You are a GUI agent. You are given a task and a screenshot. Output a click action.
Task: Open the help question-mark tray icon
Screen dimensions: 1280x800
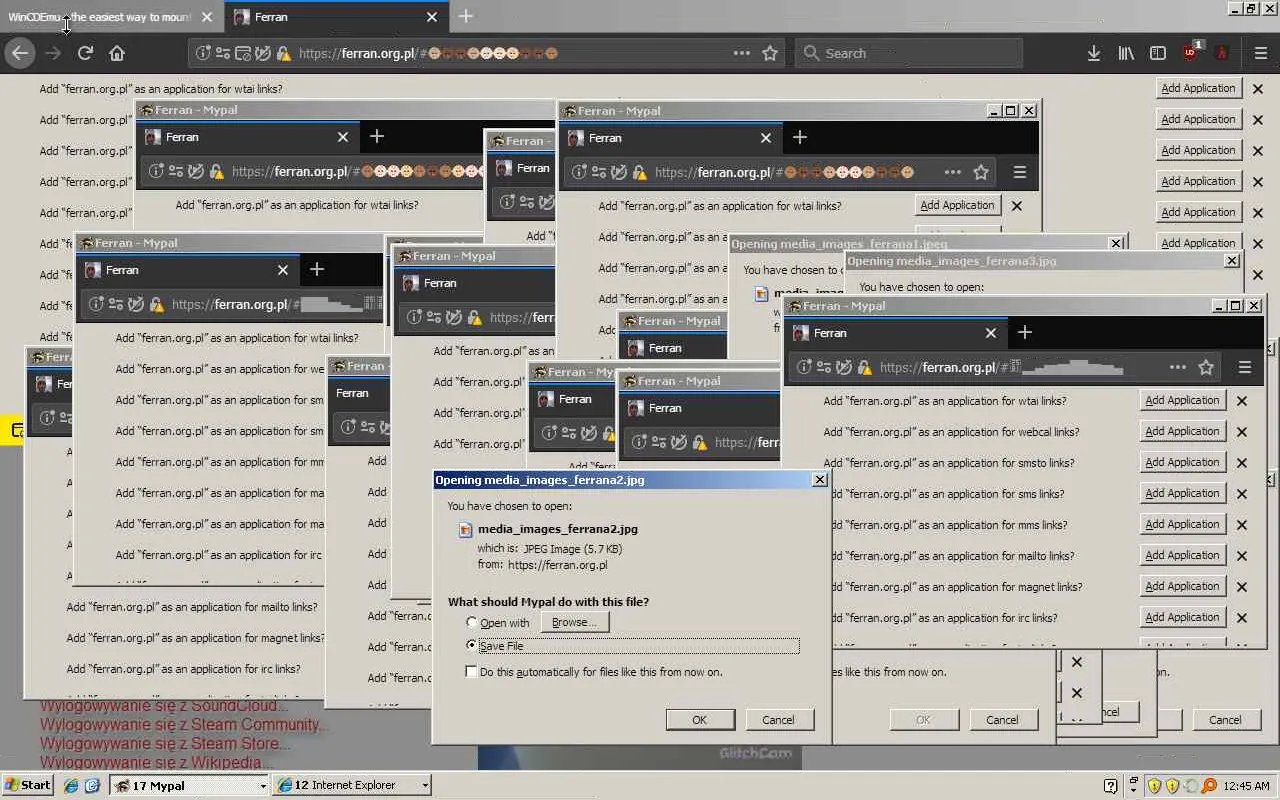pos(1110,785)
